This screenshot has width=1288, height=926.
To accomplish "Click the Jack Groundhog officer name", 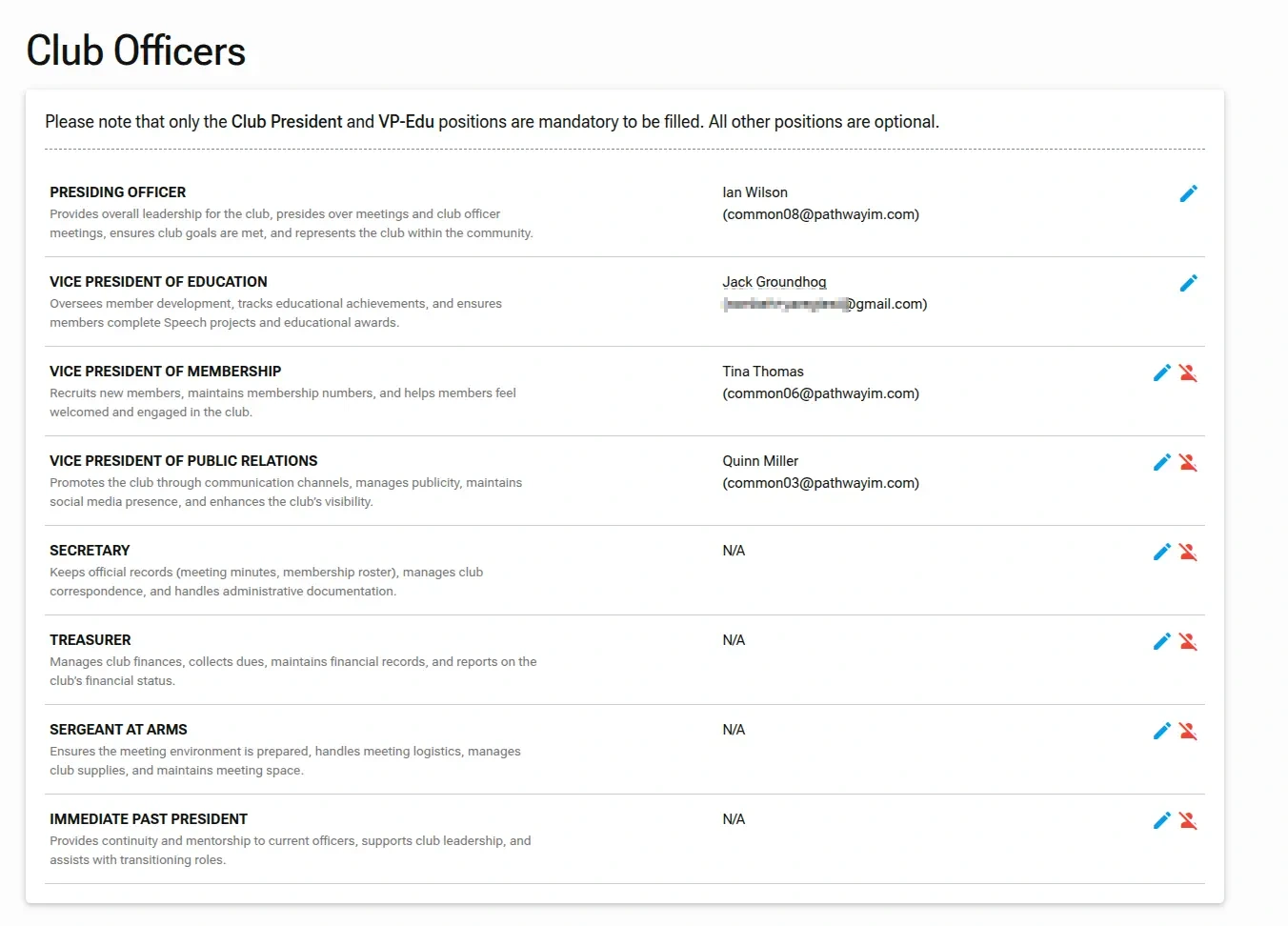I will click(x=774, y=282).
